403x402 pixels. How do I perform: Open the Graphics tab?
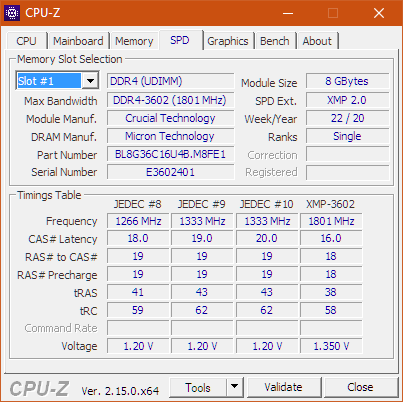click(x=228, y=41)
